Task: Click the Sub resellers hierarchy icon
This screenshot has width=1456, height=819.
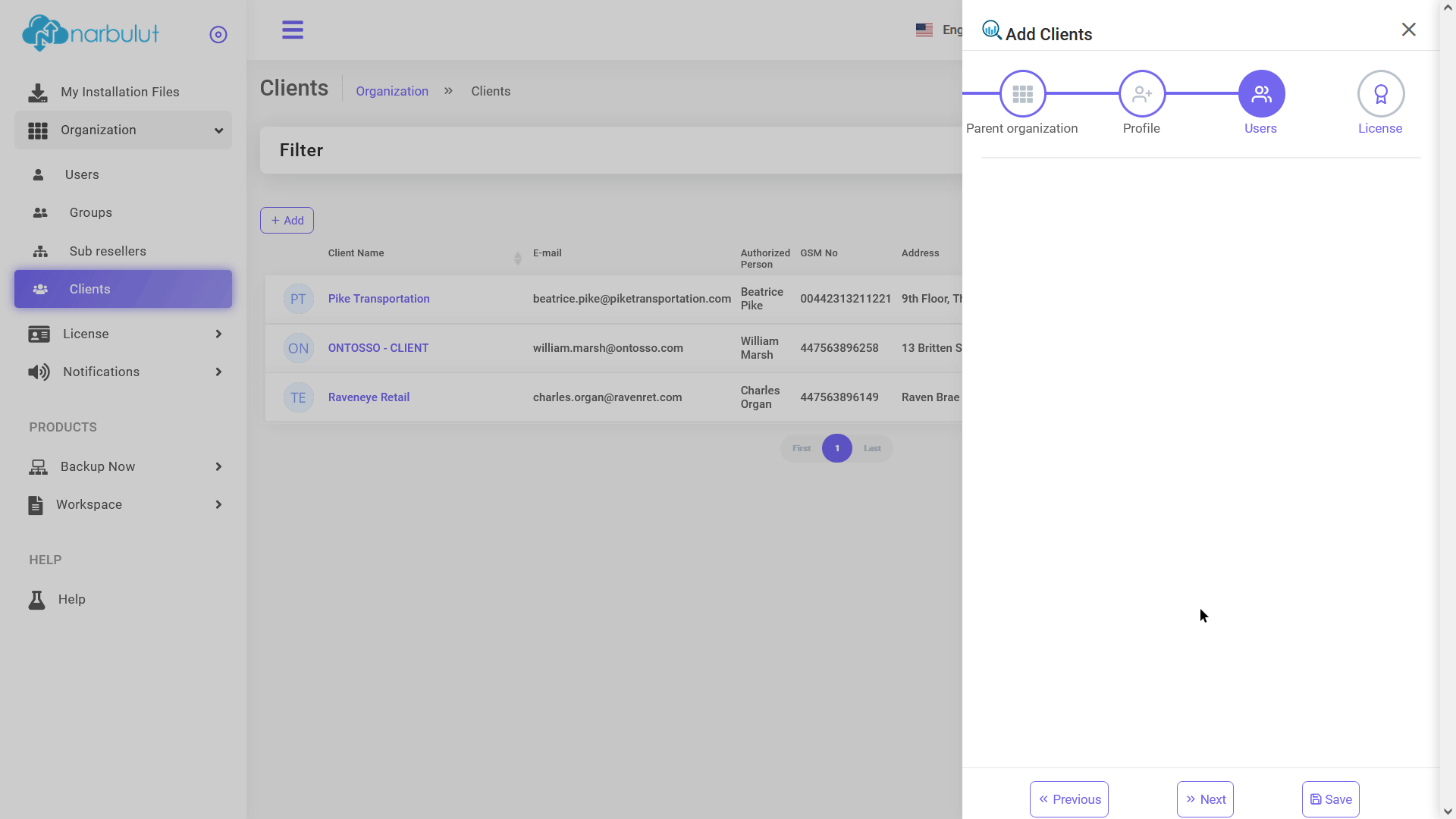Action: (x=40, y=251)
